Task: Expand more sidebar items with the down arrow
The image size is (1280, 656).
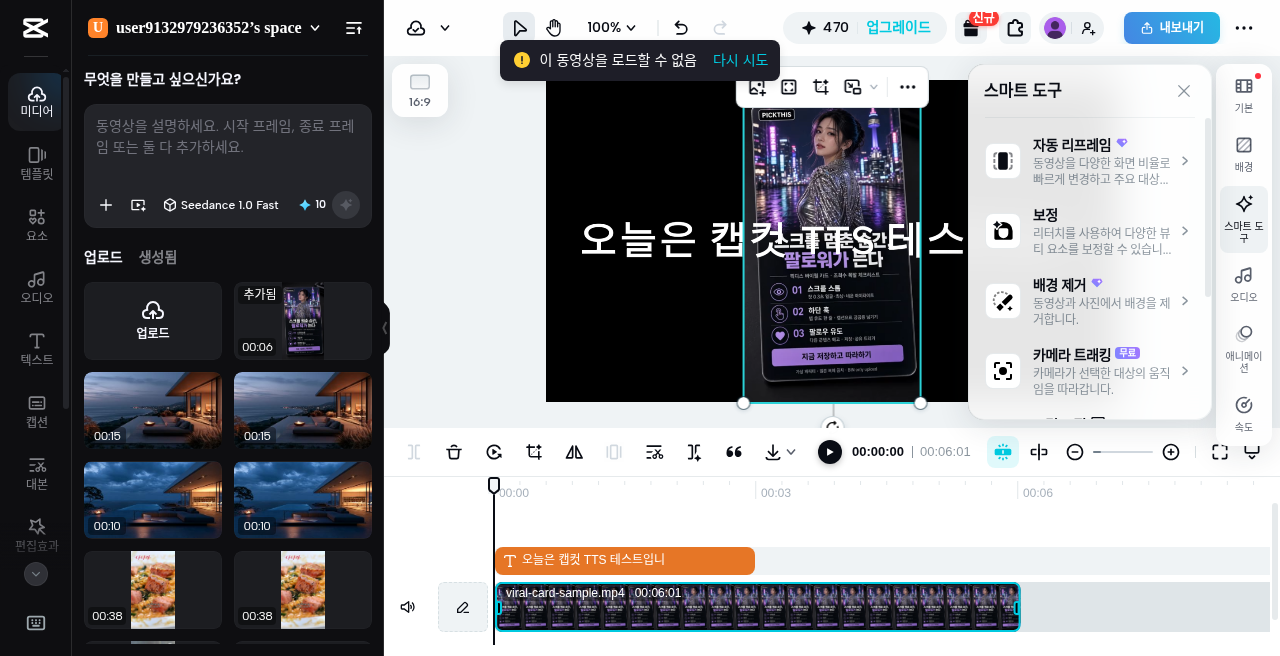Action: (36, 574)
